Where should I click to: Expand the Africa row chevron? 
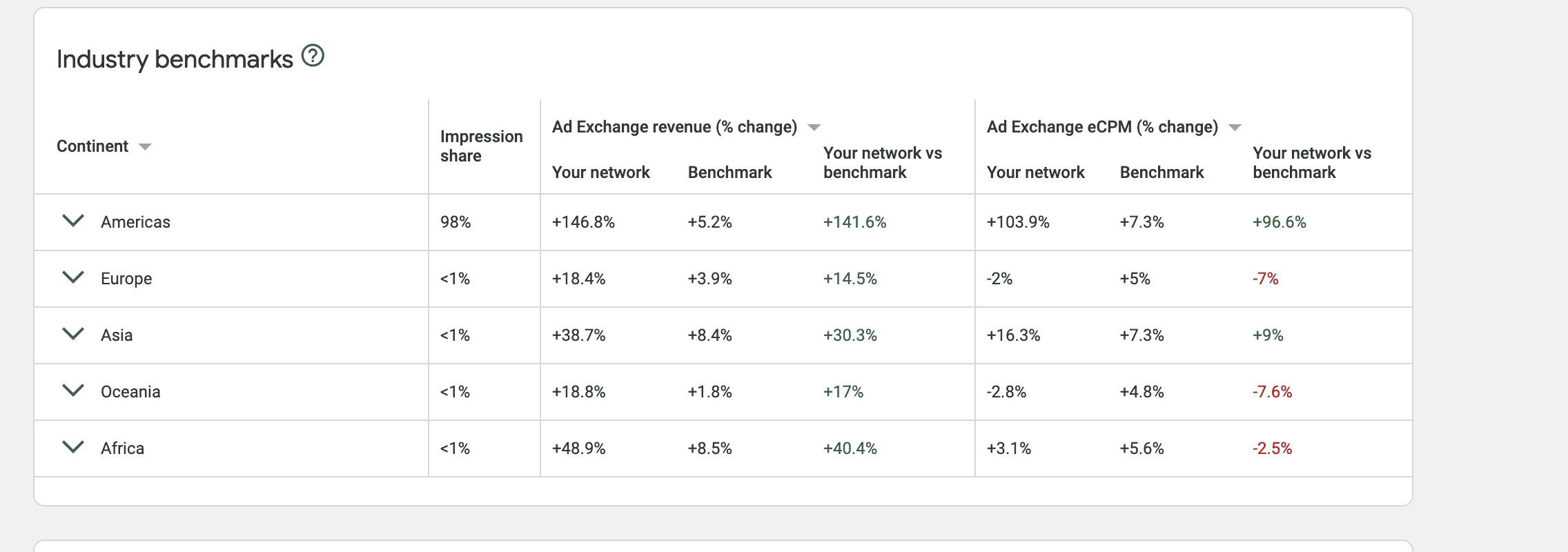click(73, 447)
